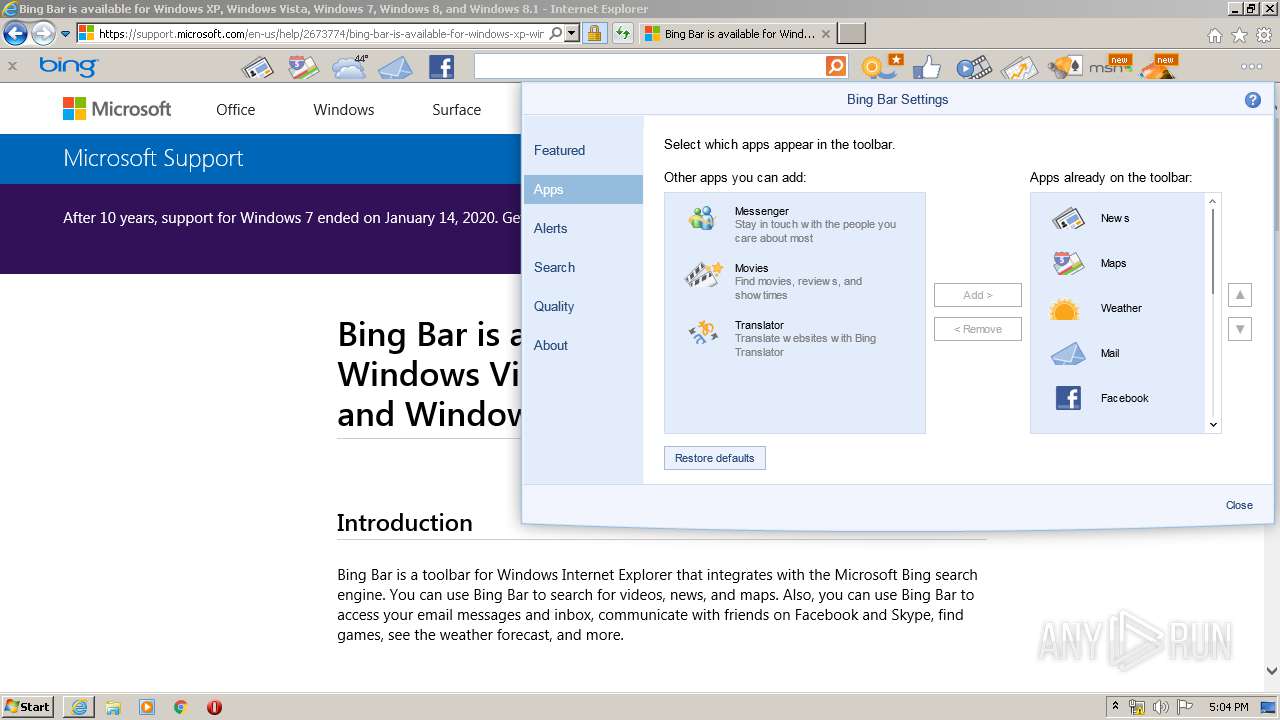Open the Office menu on Microsoft page
The height and width of the screenshot is (720, 1280).
pos(235,110)
